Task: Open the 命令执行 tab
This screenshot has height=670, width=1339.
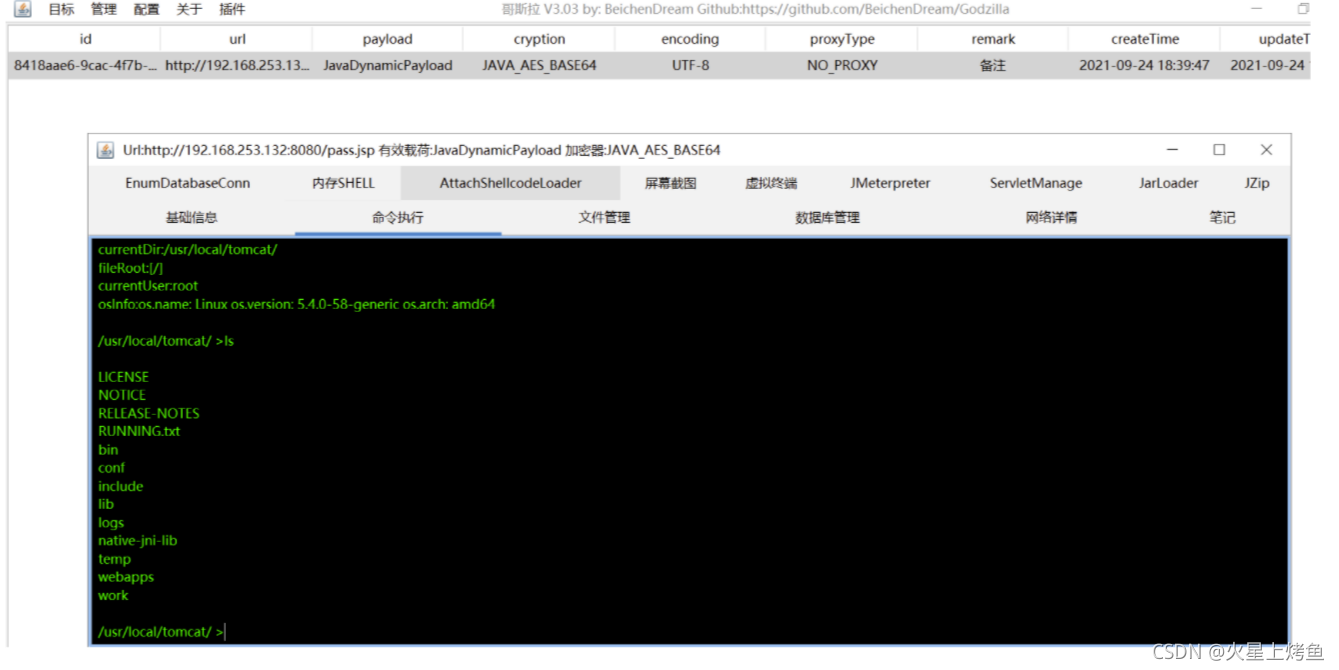Action: pos(398,217)
